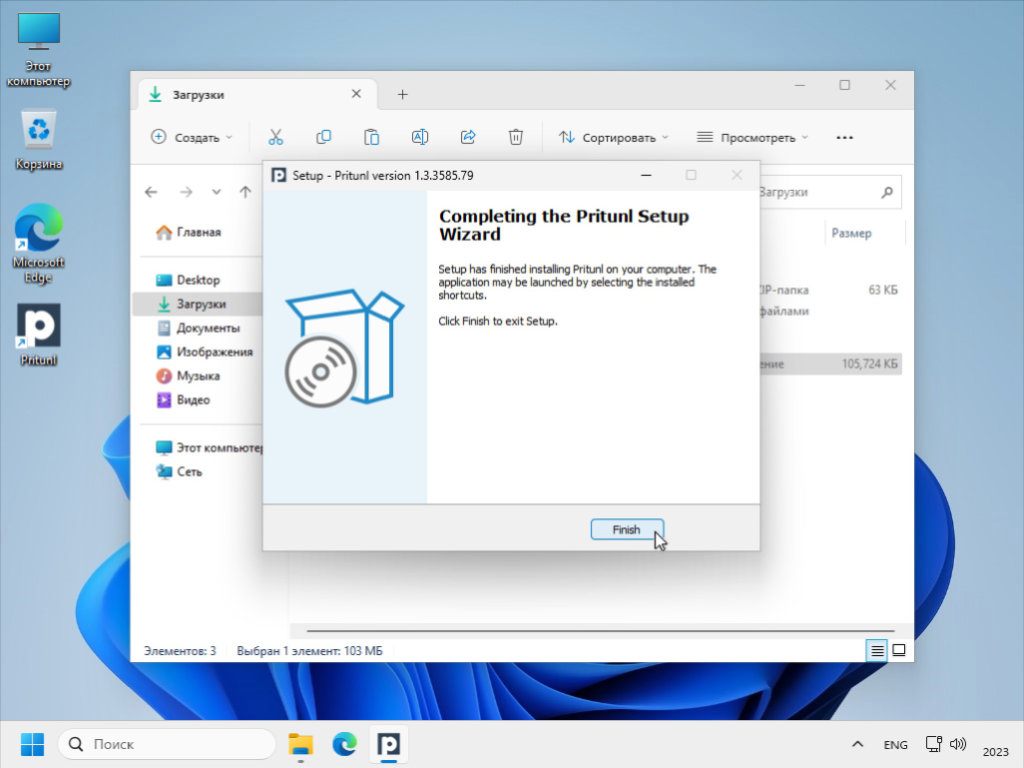Image resolution: width=1024 pixels, height=768 pixels.
Task: Click the horizontal scrollbar in Explorer
Action: pos(600,632)
